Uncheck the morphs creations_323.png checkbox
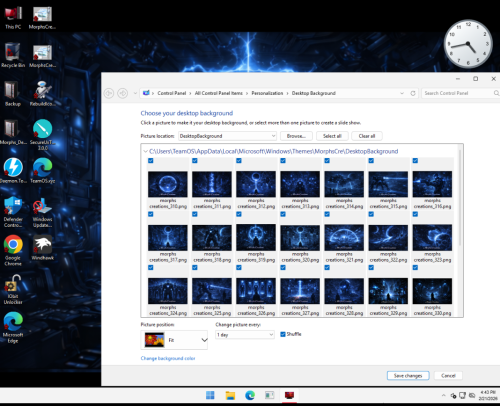 pyautogui.click(x=415, y=214)
